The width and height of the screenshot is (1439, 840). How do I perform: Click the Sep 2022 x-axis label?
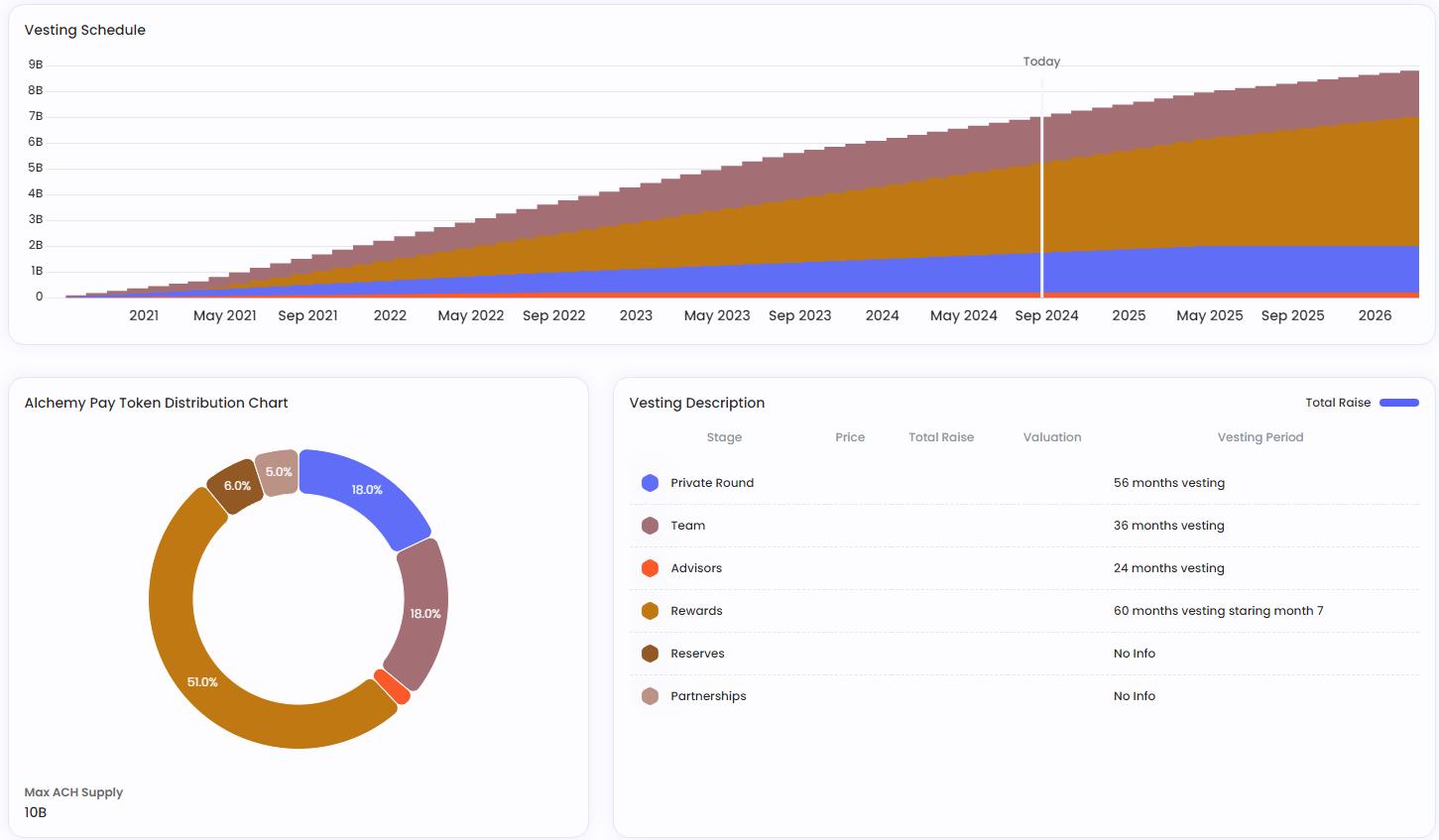click(554, 315)
